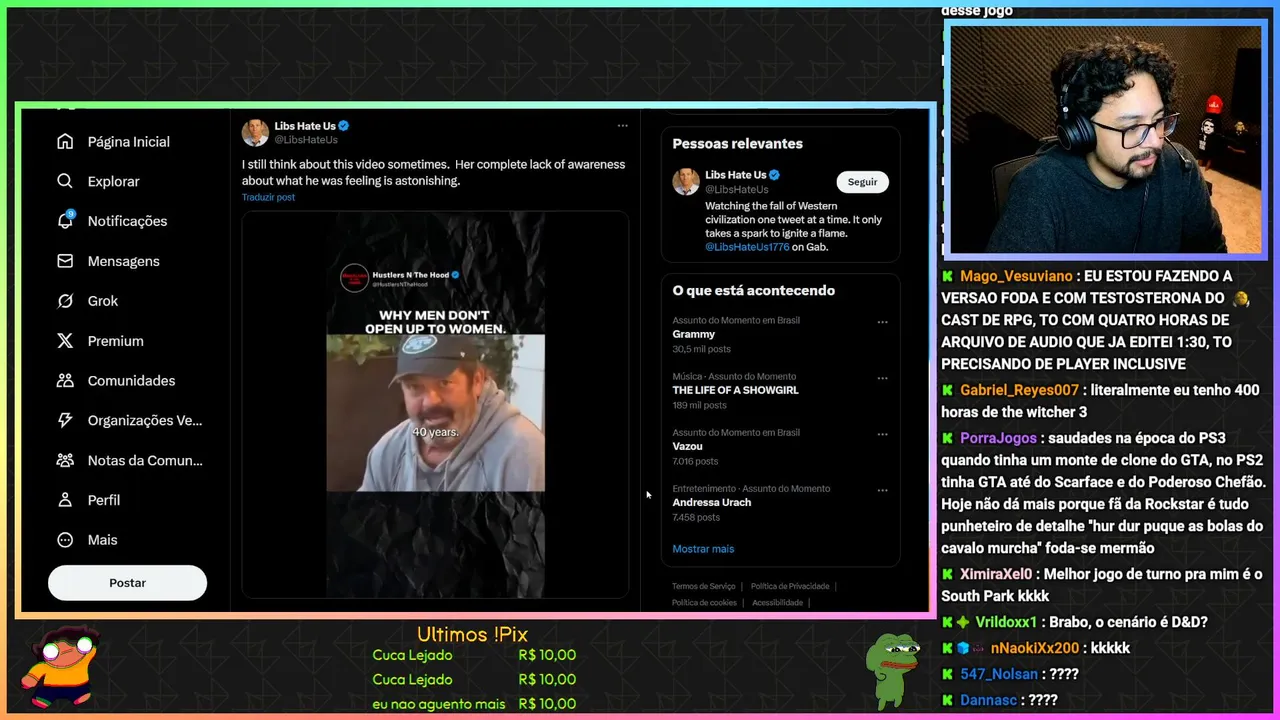
Task: Open Vazou trending topic
Action: click(x=688, y=446)
